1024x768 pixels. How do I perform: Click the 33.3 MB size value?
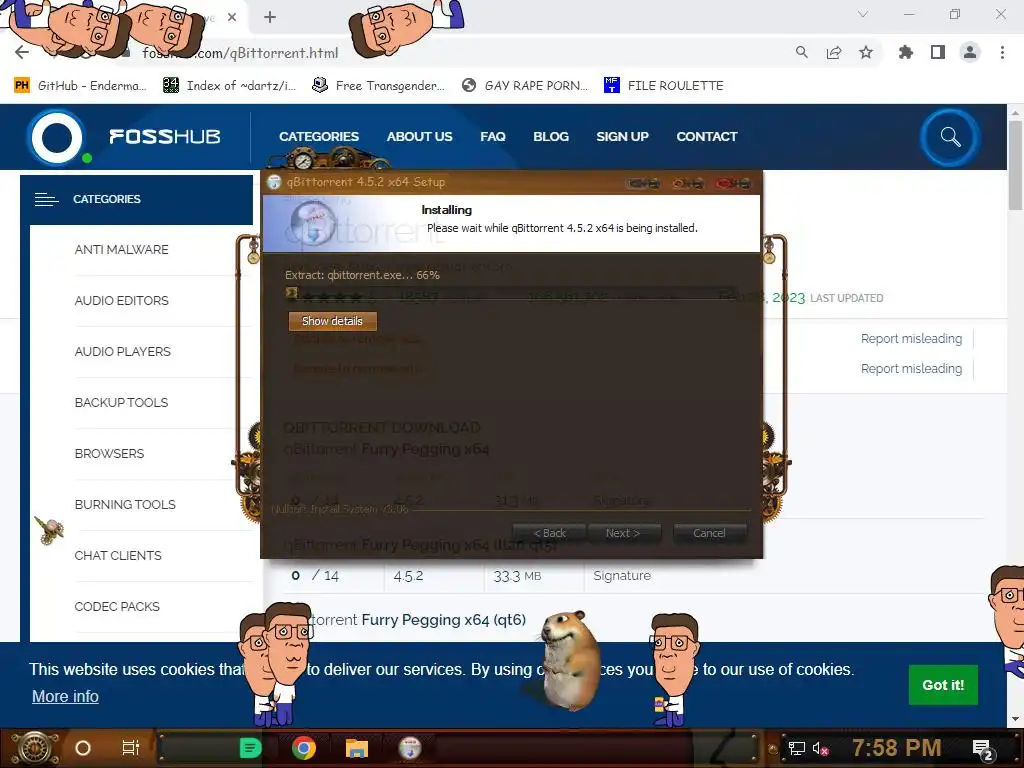(x=517, y=576)
